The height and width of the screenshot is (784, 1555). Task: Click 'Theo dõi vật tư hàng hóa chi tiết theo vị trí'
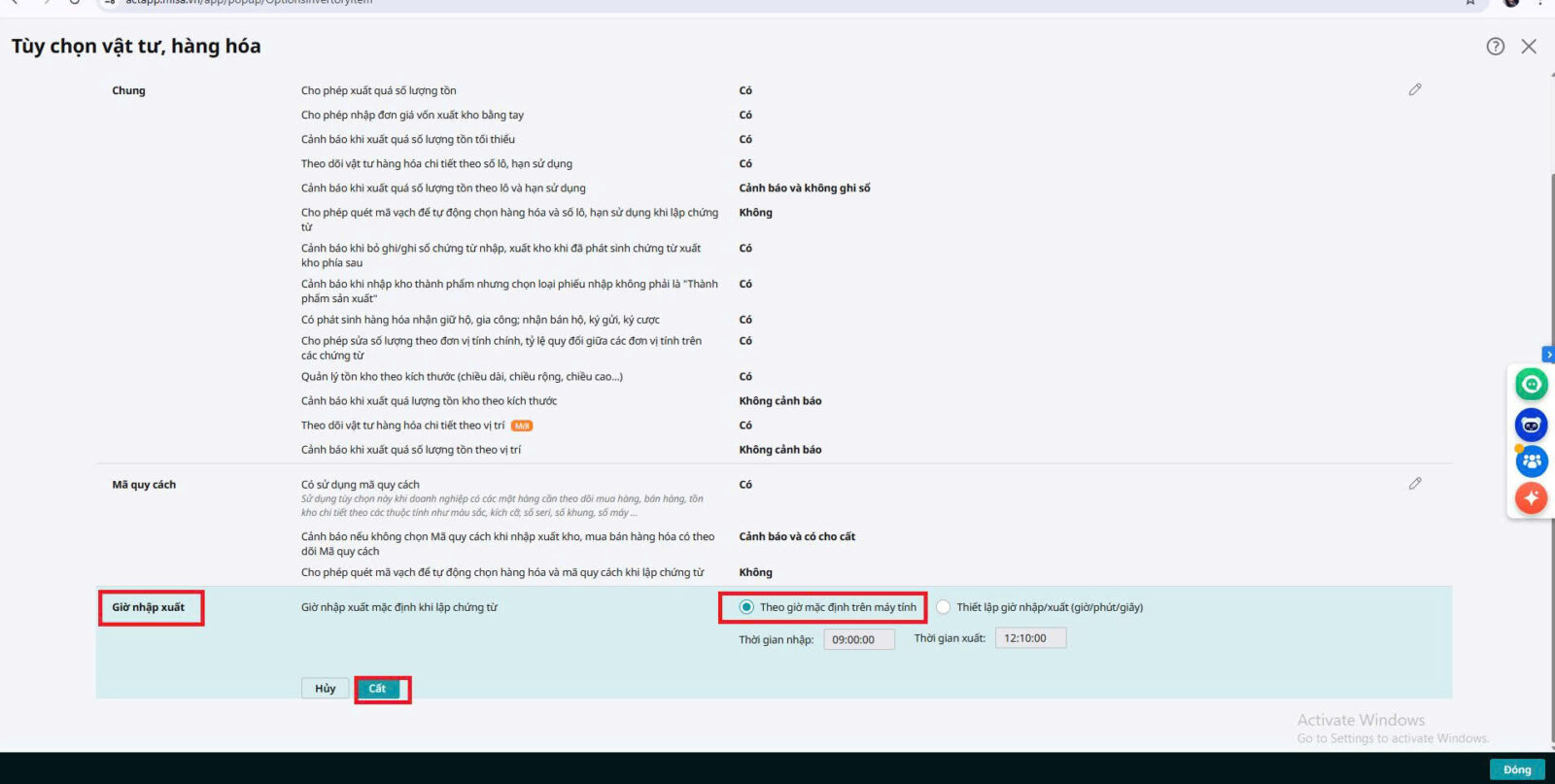403,426
